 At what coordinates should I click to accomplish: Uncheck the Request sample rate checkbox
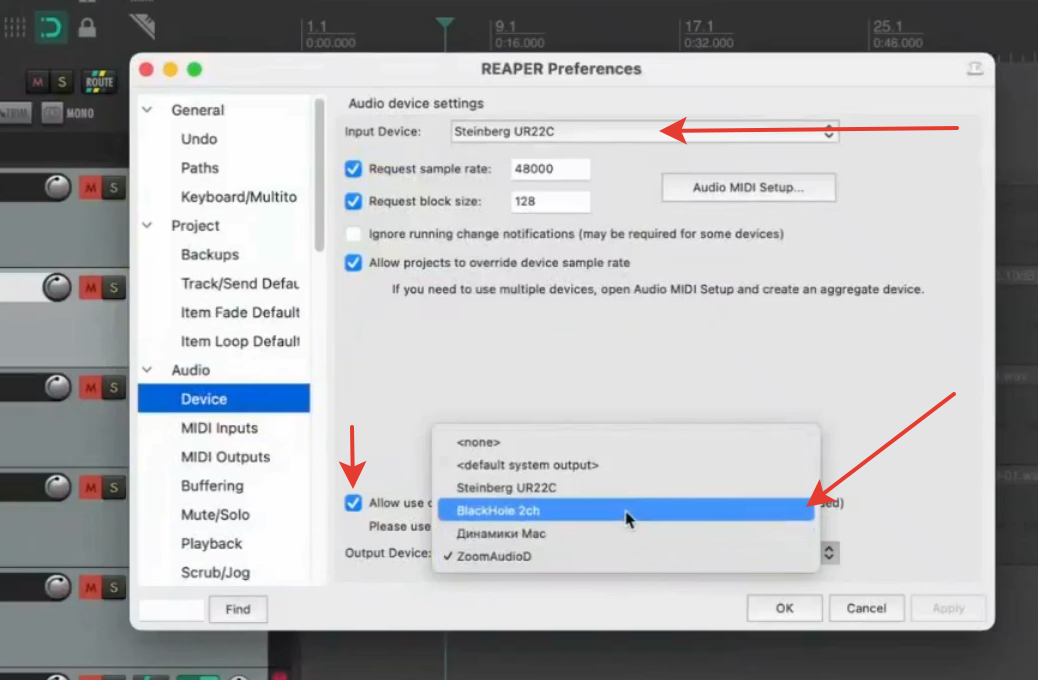coord(353,169)
